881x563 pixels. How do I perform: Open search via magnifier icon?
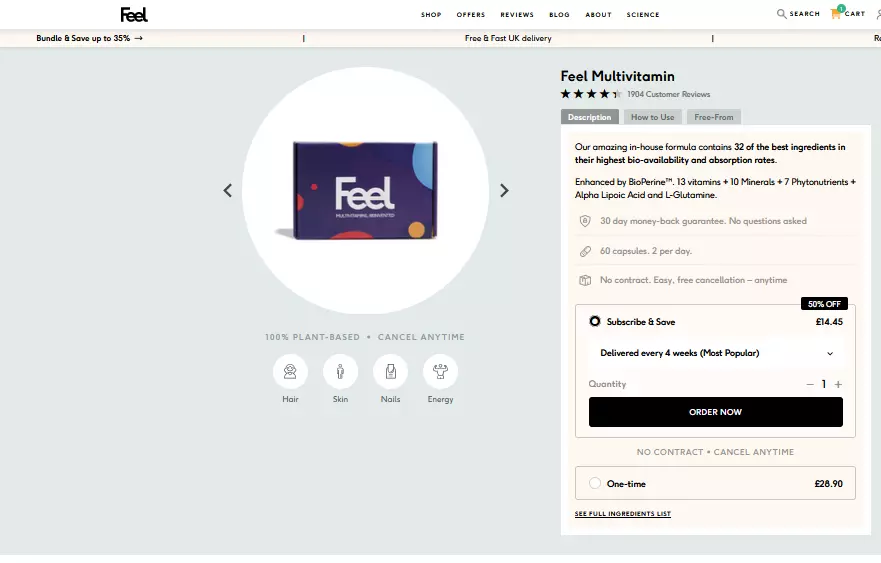pyautogui.click(x=781, y=13)
